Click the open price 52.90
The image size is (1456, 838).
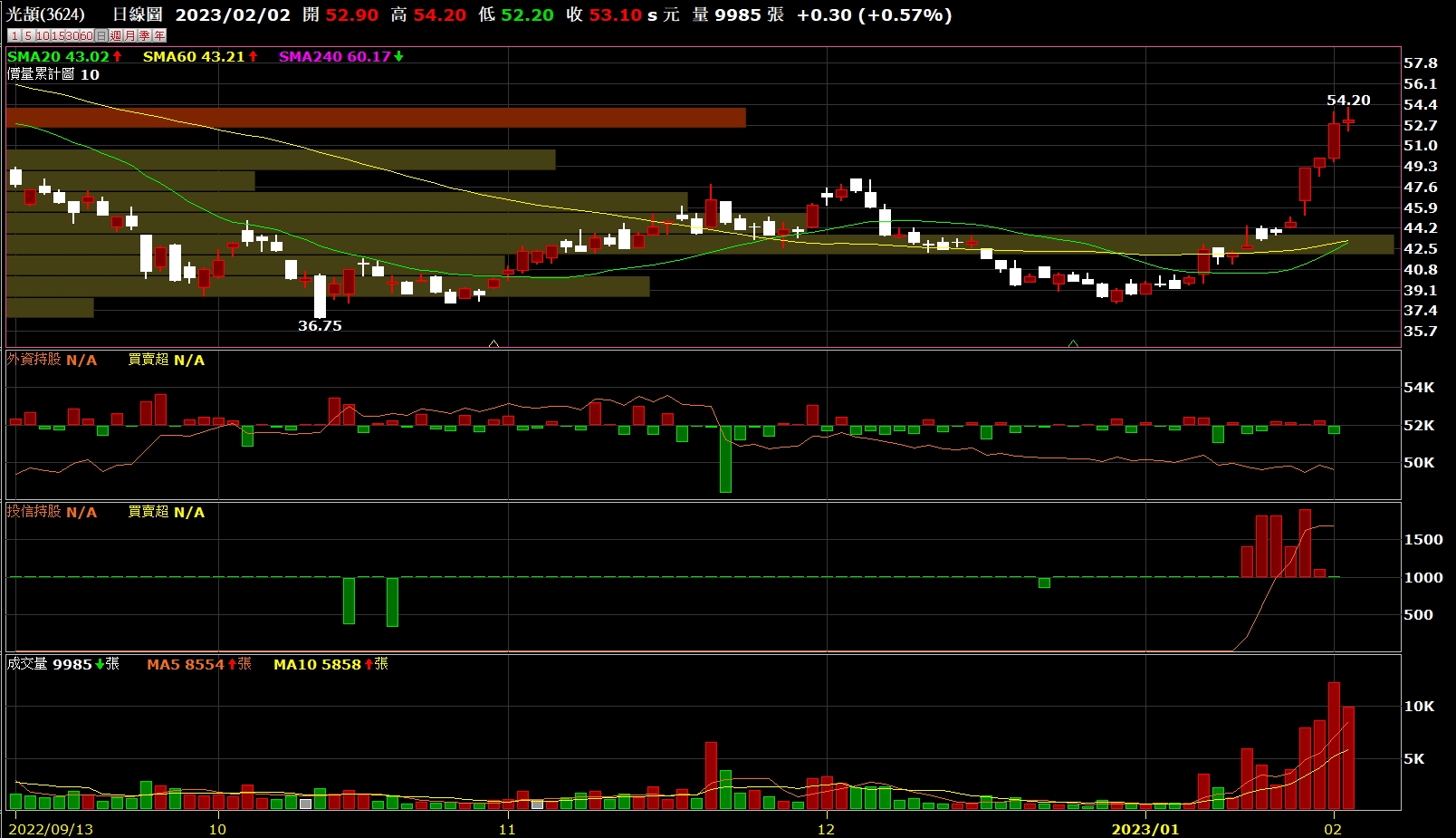point(352,15)
